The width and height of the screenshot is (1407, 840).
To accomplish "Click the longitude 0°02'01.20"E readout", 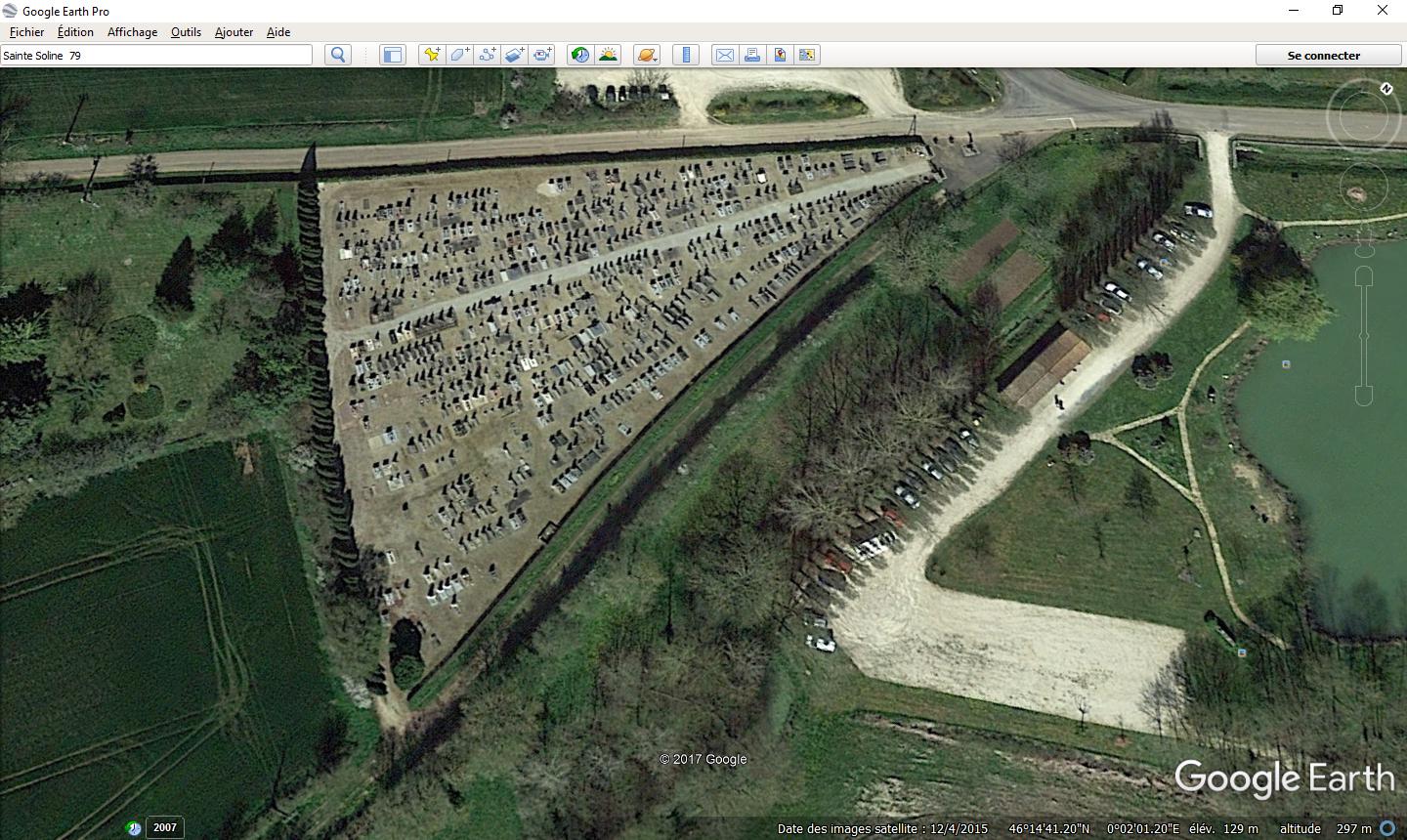I will (x=1143, y=828).
